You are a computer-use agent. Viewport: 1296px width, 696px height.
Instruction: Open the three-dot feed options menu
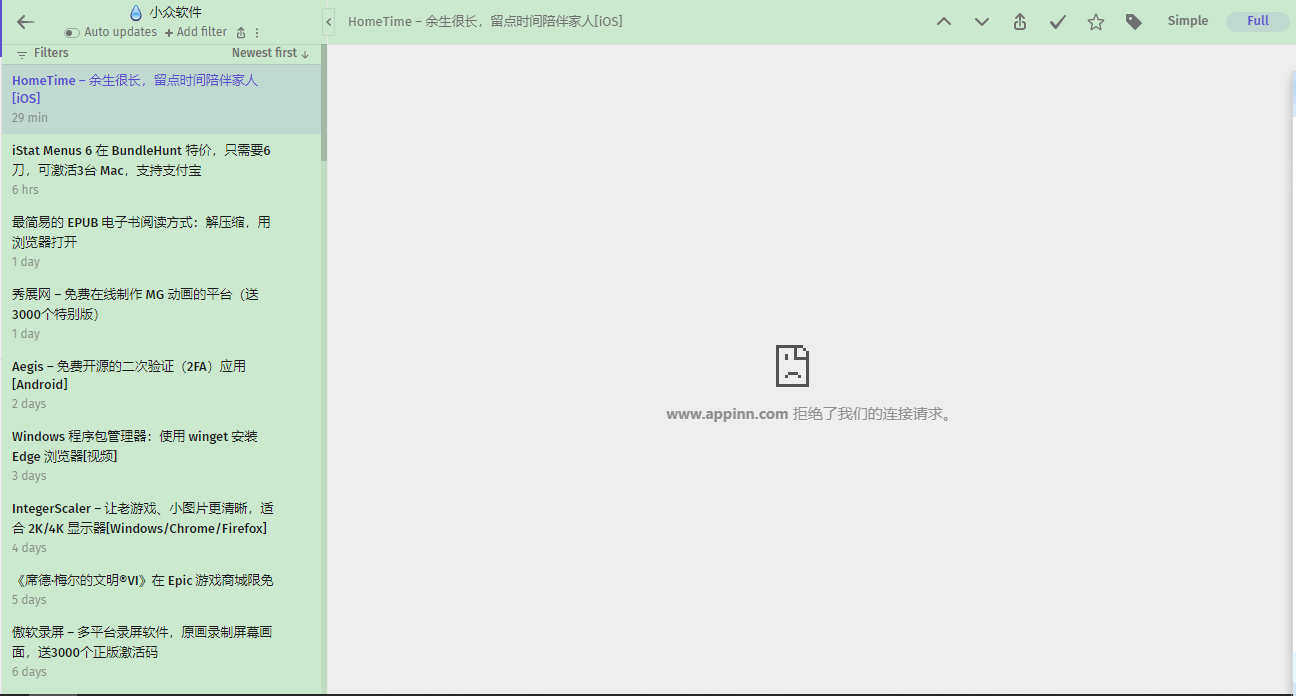tap(257, 33)
